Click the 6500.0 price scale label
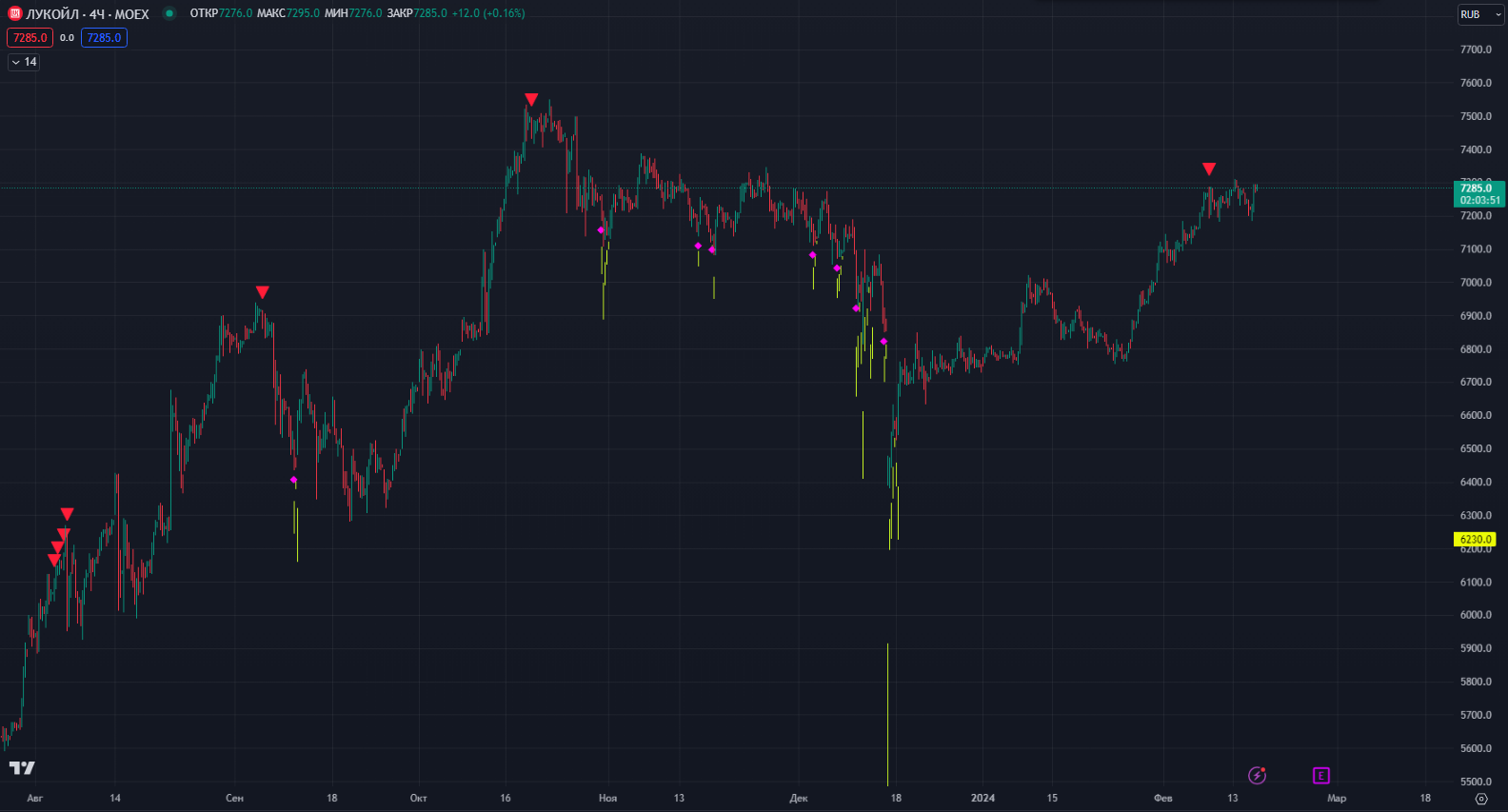Screen dimensions: 1508x812 [x=1476, y=448]
